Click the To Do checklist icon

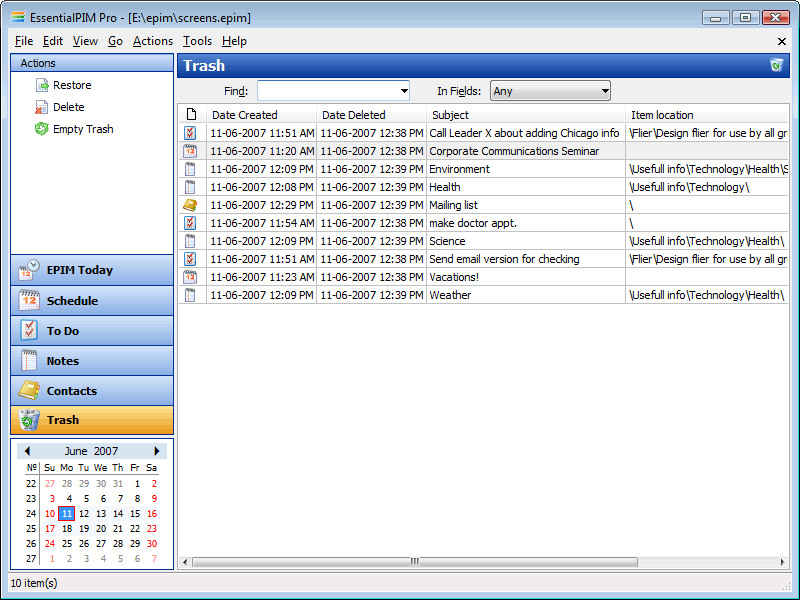click(x=29, y=331)
